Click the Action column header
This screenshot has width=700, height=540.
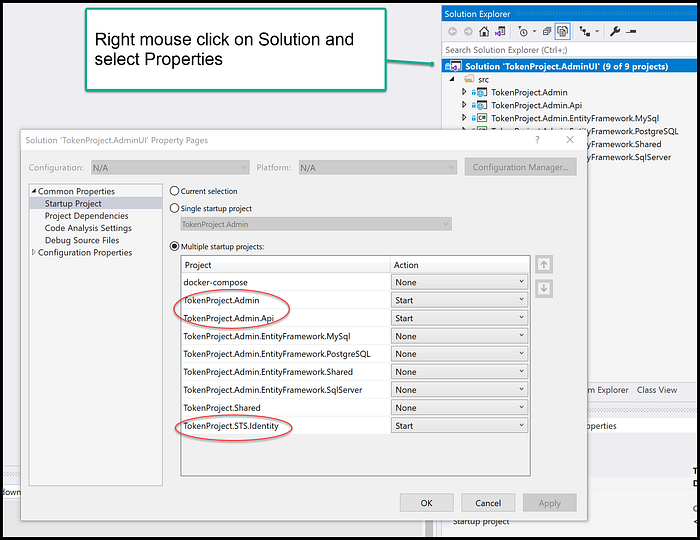coord(460,265)
